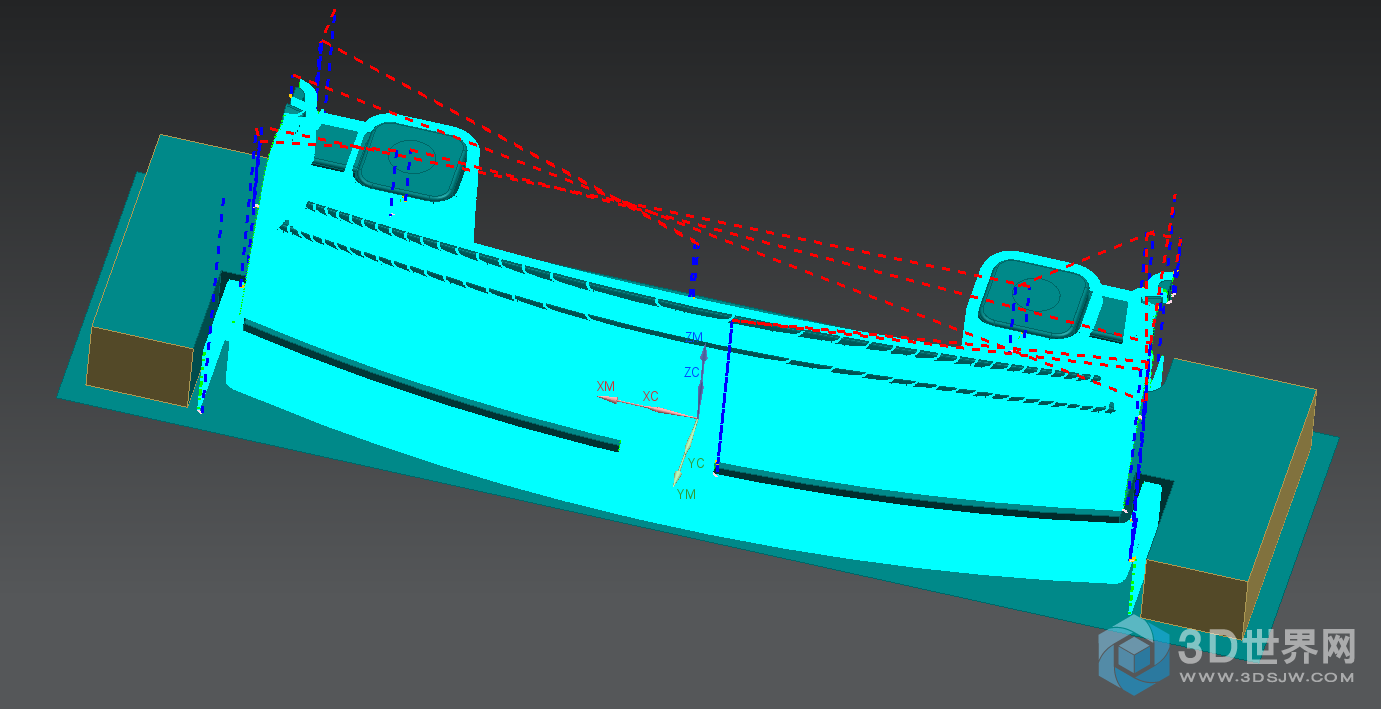Click the XM axis label
The image size is (1381, 709).
pyautogui.click(x=605, y=386)
